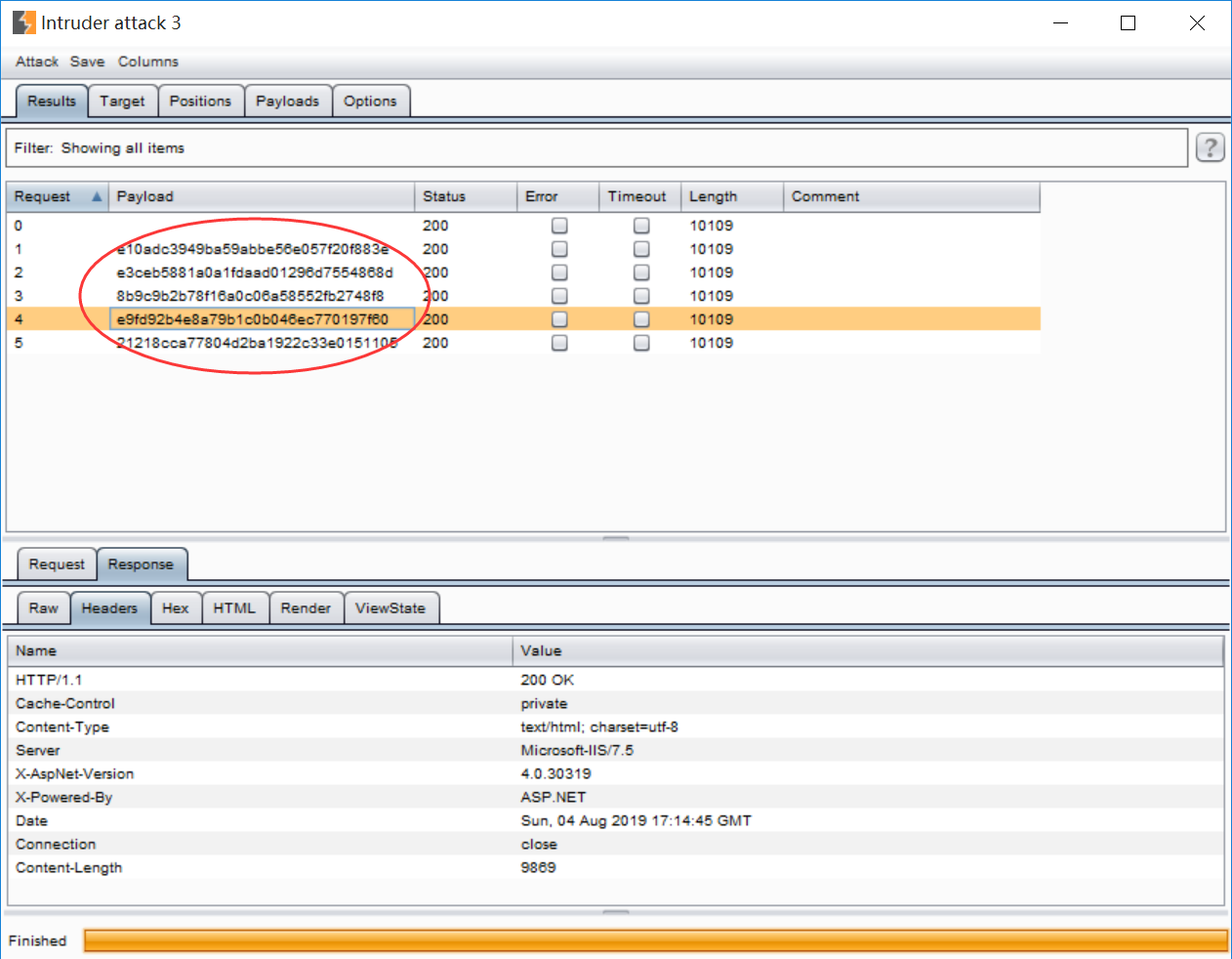The width and height of the screenshot is (1232, 959).
Task: Click the Request column sort arrow
Action: (97, 196)
